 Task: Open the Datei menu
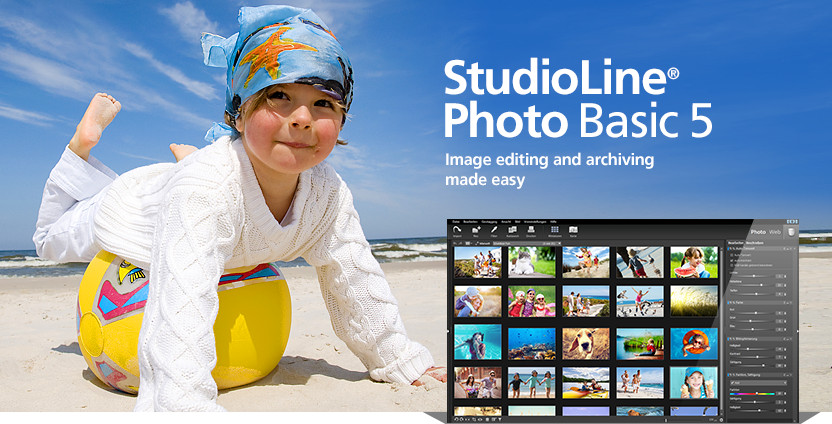pos(456,222)
